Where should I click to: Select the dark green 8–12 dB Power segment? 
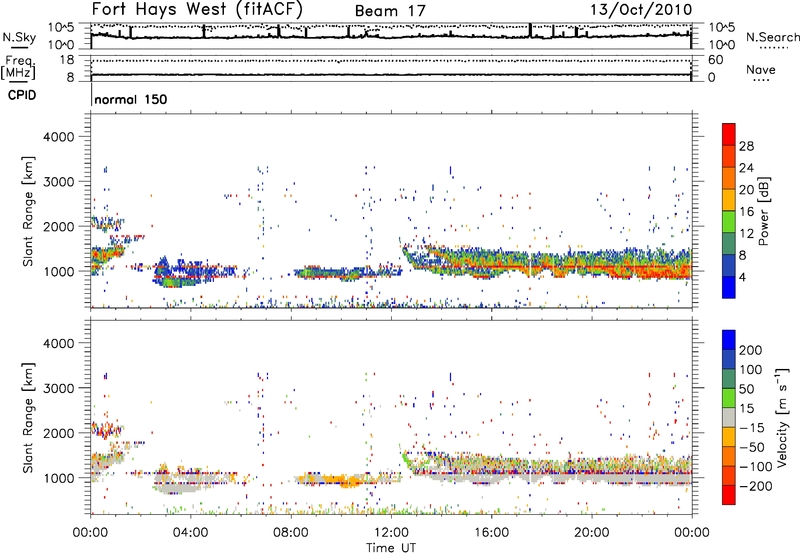point(729,244)
